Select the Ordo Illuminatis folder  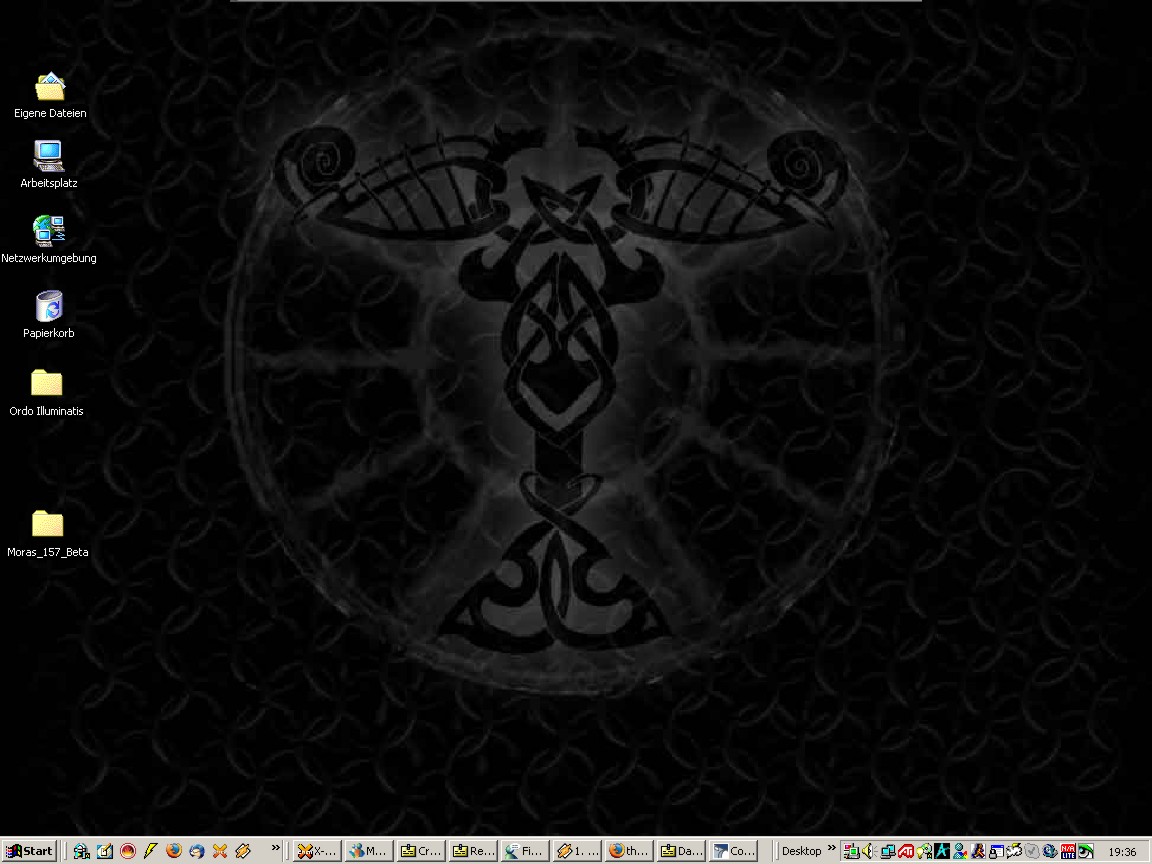pos(46,383)
